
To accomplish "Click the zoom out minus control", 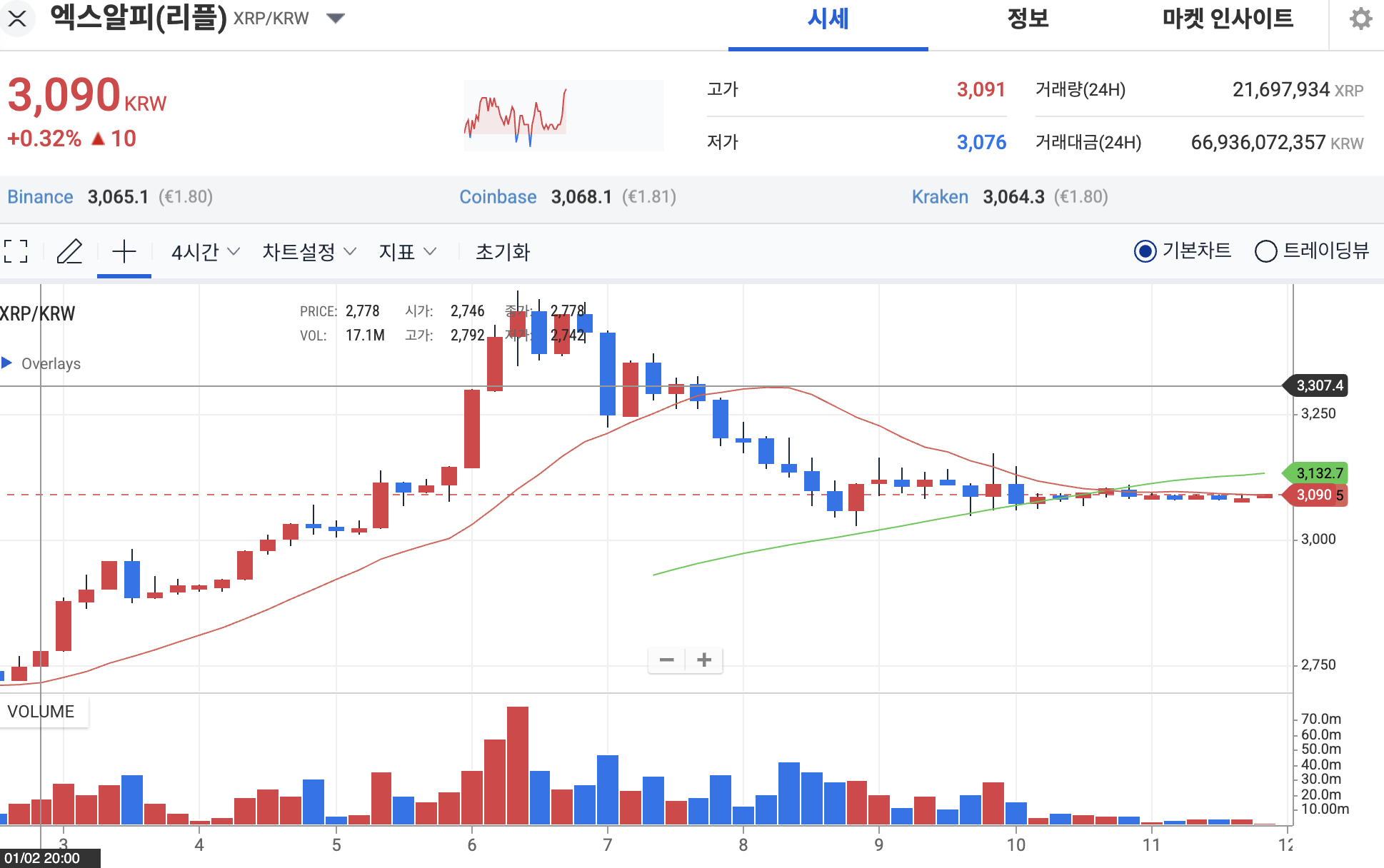I will coord(667,660).
